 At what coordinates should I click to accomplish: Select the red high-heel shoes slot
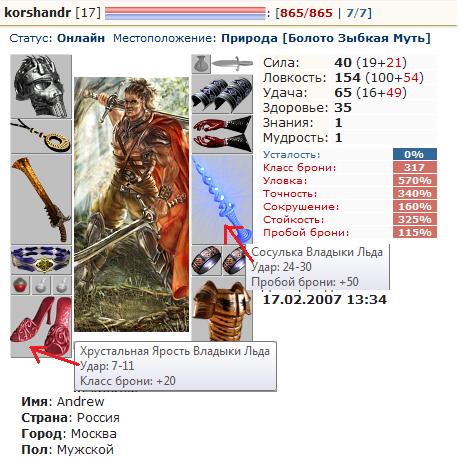coord(41,326)
